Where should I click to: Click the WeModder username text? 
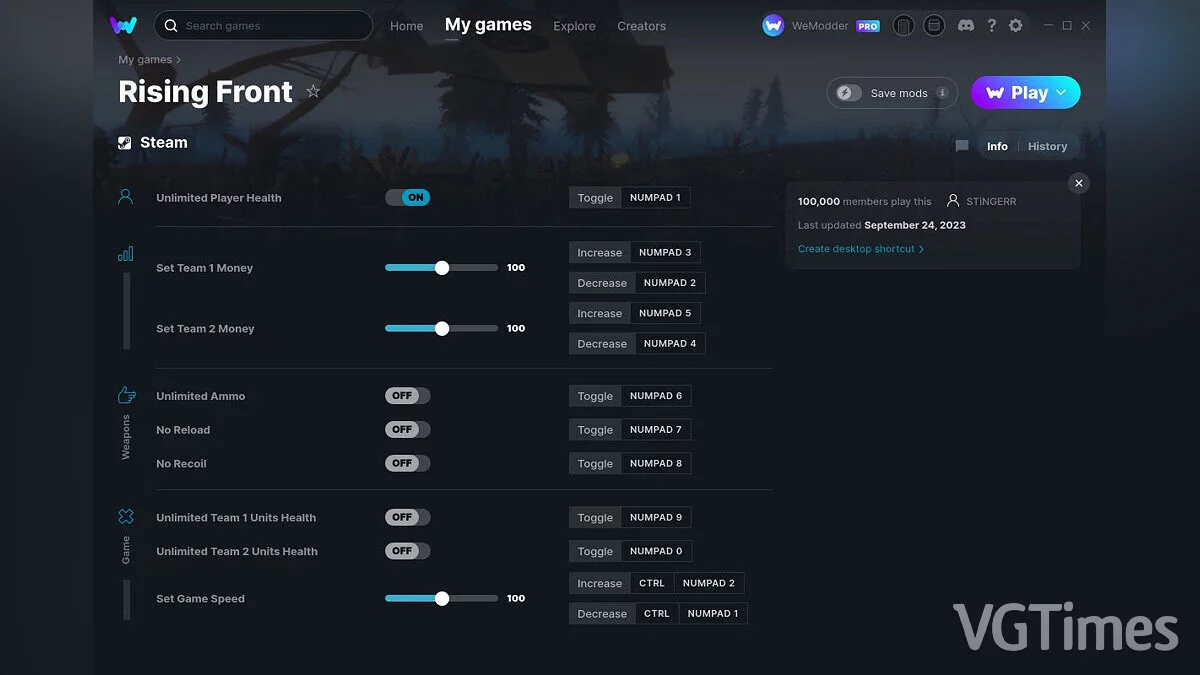pyautogui.click(x=820, y=26)
